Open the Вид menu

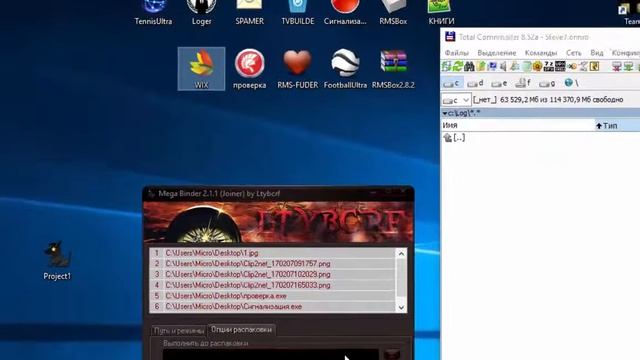pyautogui.click(x=596, y=53)
